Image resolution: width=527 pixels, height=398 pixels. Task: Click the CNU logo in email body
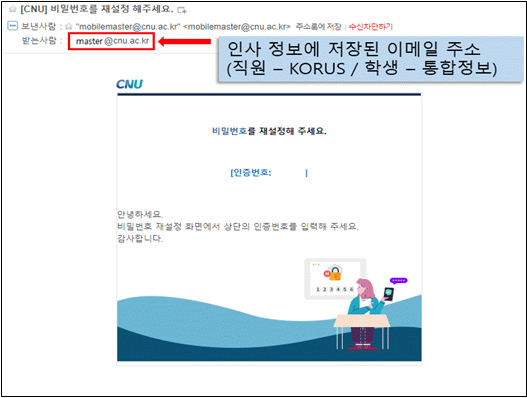(130, 84)
